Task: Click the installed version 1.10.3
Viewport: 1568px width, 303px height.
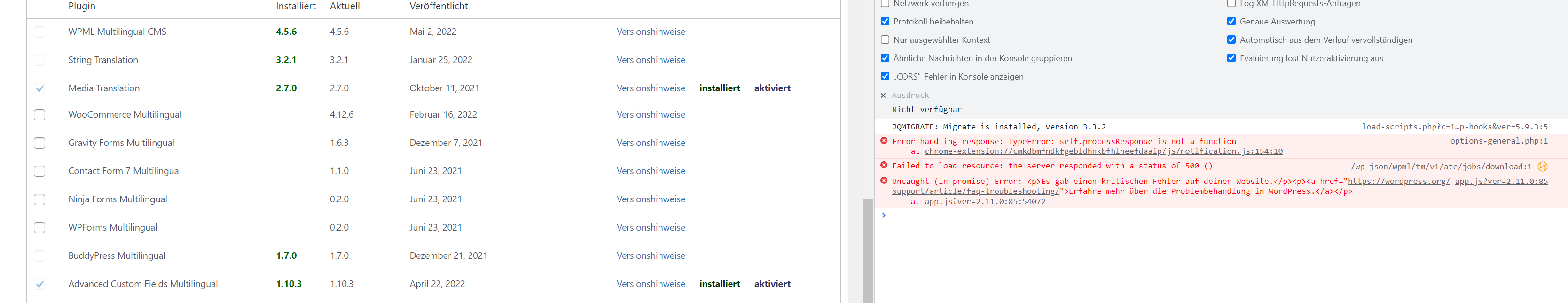Action: point(289,284)
